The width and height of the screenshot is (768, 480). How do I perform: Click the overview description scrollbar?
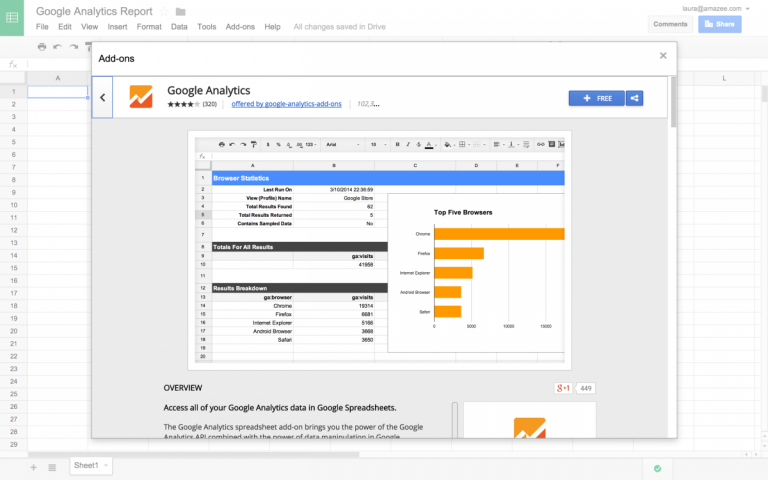tap(455, 420)
